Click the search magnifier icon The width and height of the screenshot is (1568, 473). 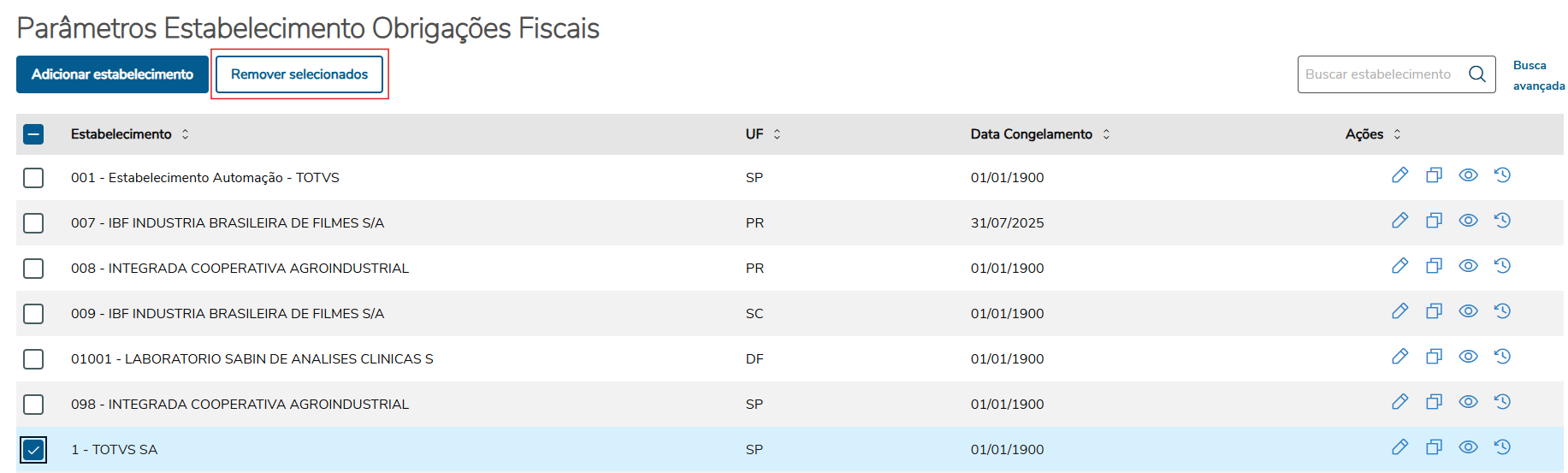pyautogui.click(x=1477, y=74)
